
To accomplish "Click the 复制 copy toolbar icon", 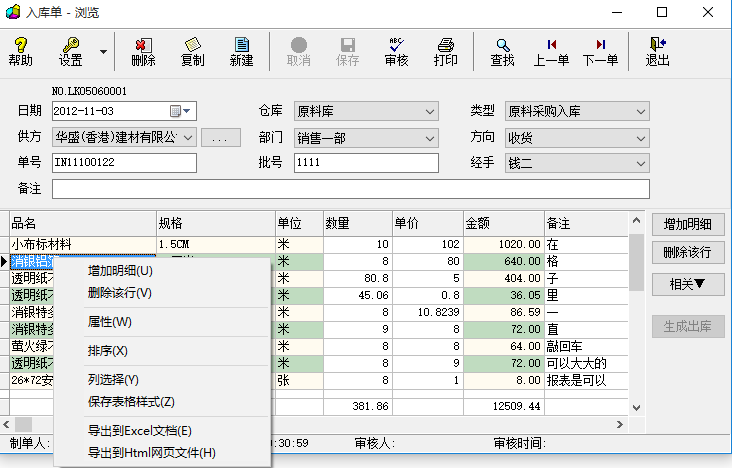I will 193,51.
